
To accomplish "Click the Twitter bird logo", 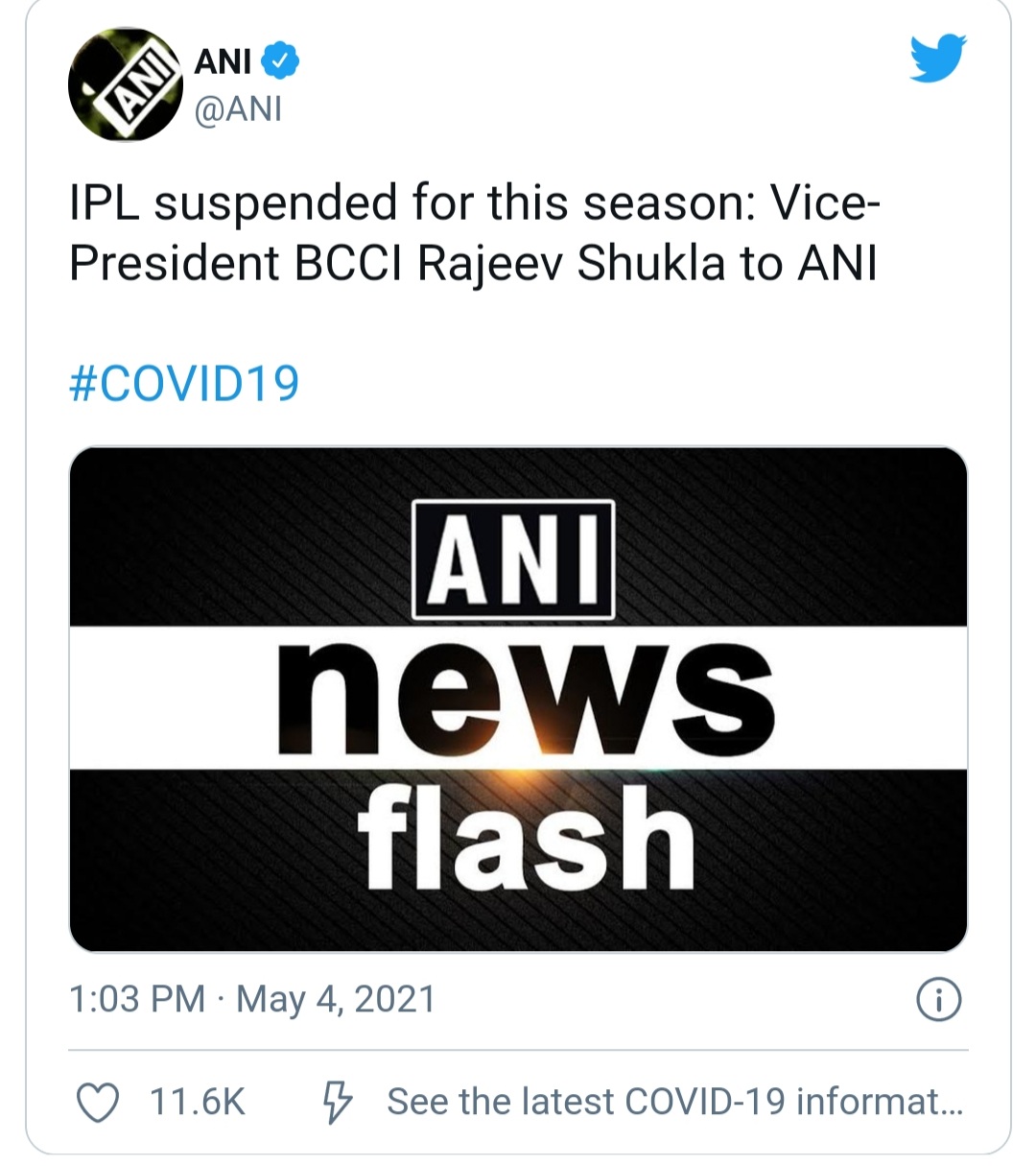I will pos(937,59).
